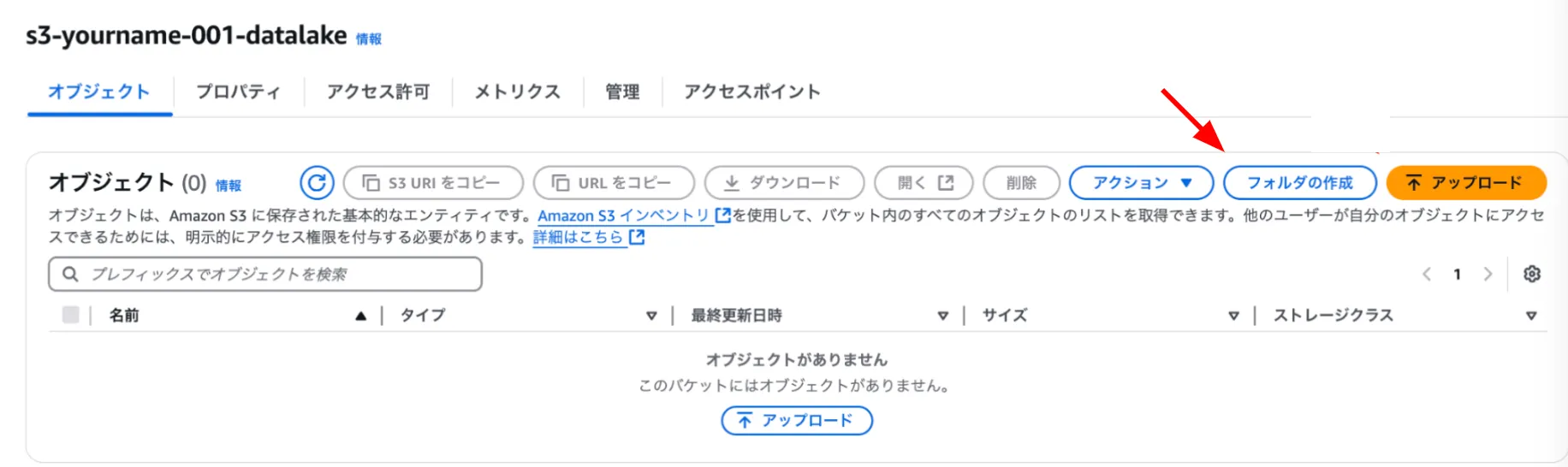Click the S3 URI をコピー button

433,183
